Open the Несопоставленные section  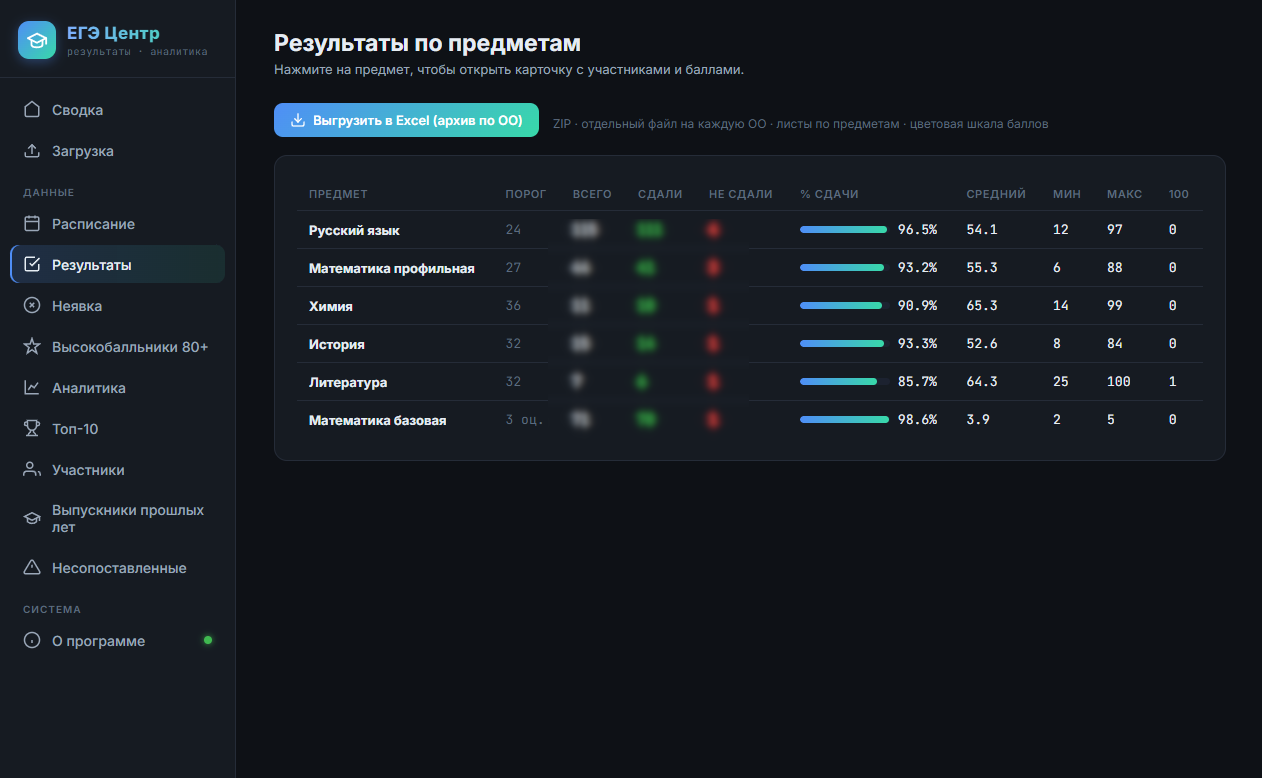tap(118, 568)
